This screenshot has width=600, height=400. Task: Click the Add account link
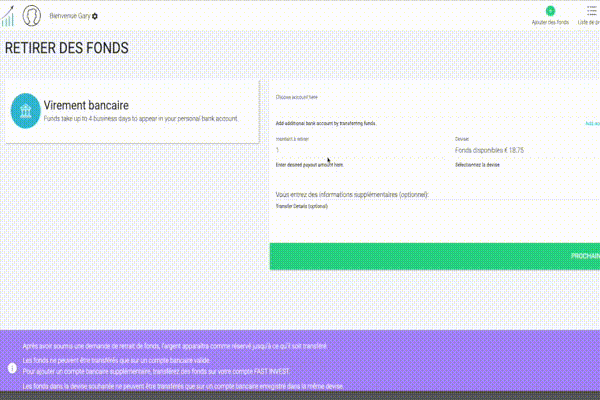[x=591, y=123]
